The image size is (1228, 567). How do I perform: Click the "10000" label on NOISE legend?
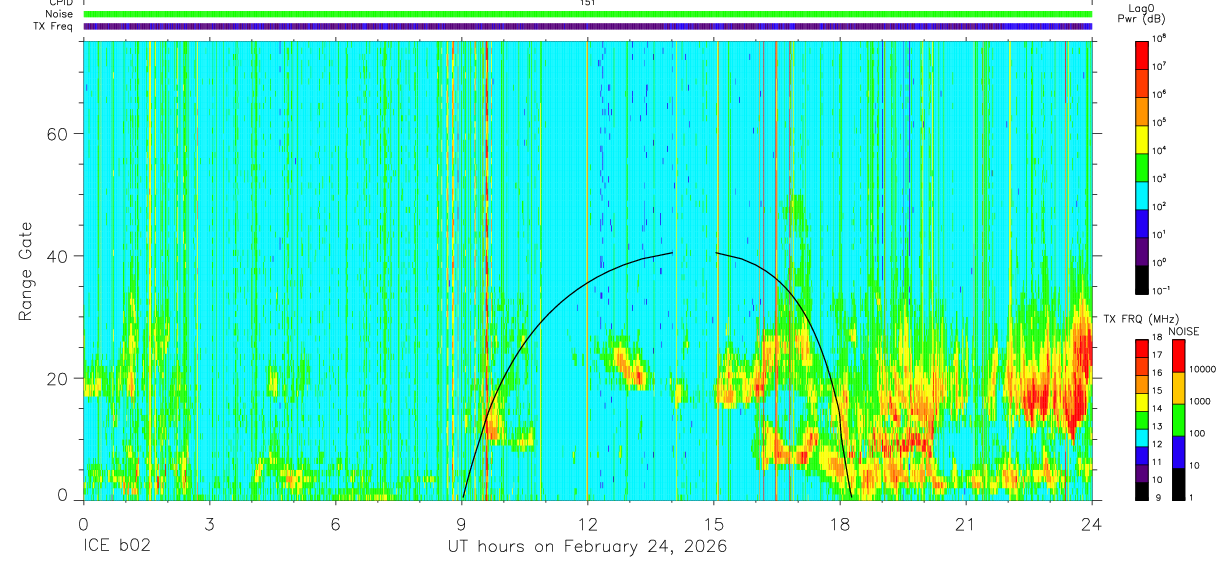1205,369
